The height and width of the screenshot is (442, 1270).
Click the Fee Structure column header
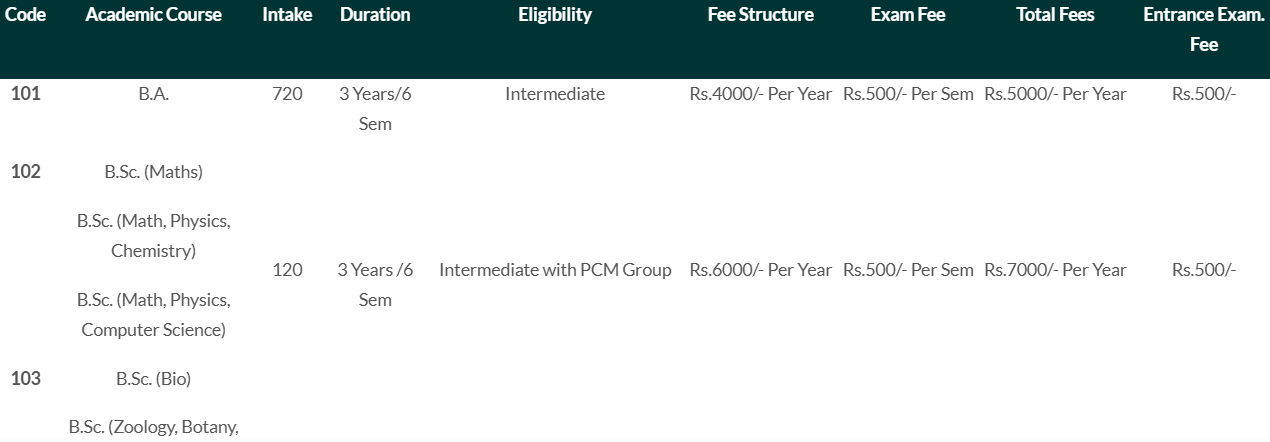click(x=760, y=15)
